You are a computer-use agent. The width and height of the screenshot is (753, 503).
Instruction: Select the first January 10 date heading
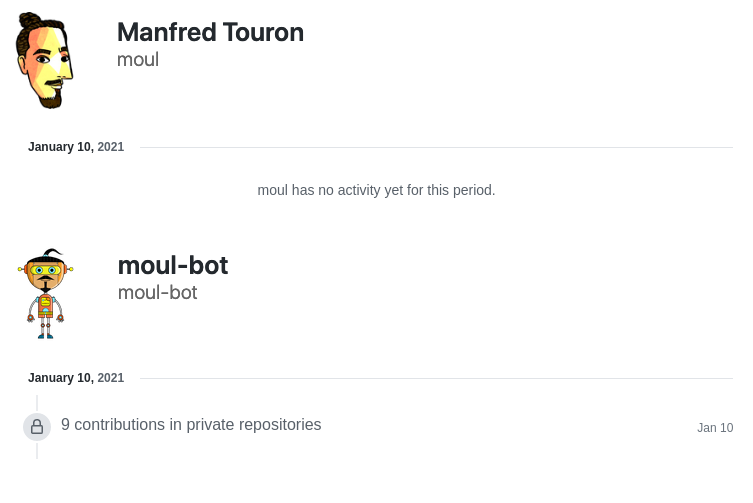coord(76,147)
